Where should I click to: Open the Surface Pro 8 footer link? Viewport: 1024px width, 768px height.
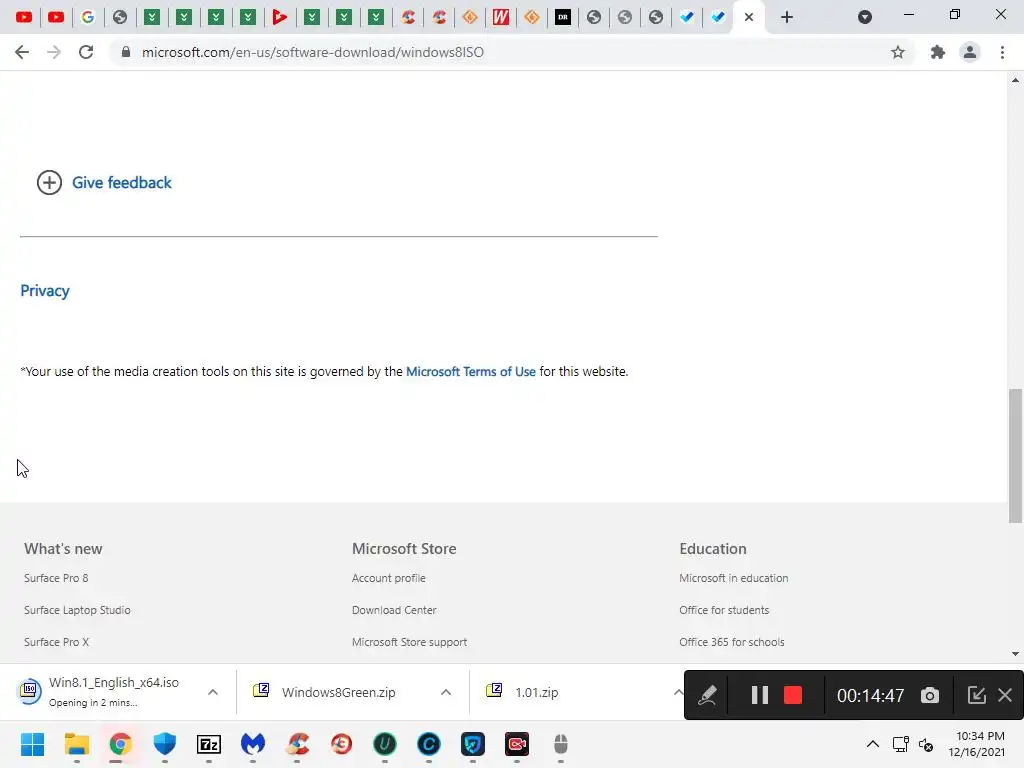[x=56, y=578]
